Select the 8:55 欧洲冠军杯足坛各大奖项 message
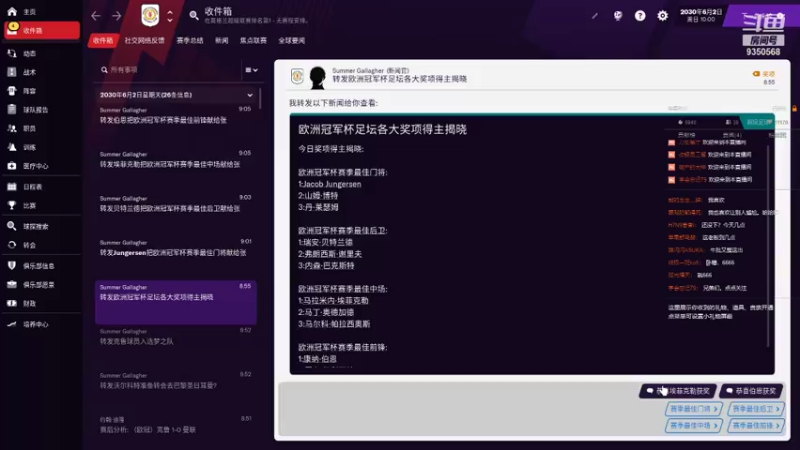Viewport: 800px width, 450px height. click(x=176, y=302)
